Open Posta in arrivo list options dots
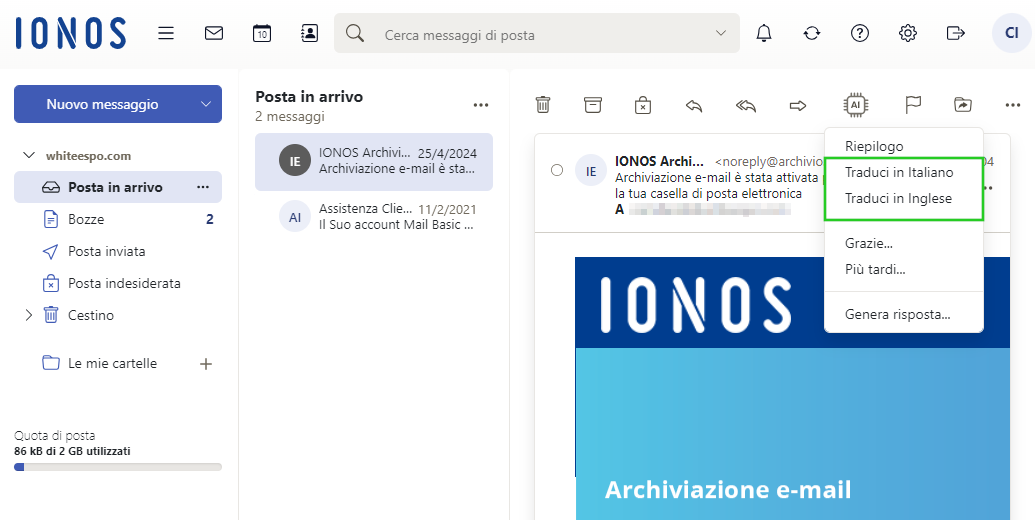This screenshot has height=520, width=1035. click(x=481, y=105)
